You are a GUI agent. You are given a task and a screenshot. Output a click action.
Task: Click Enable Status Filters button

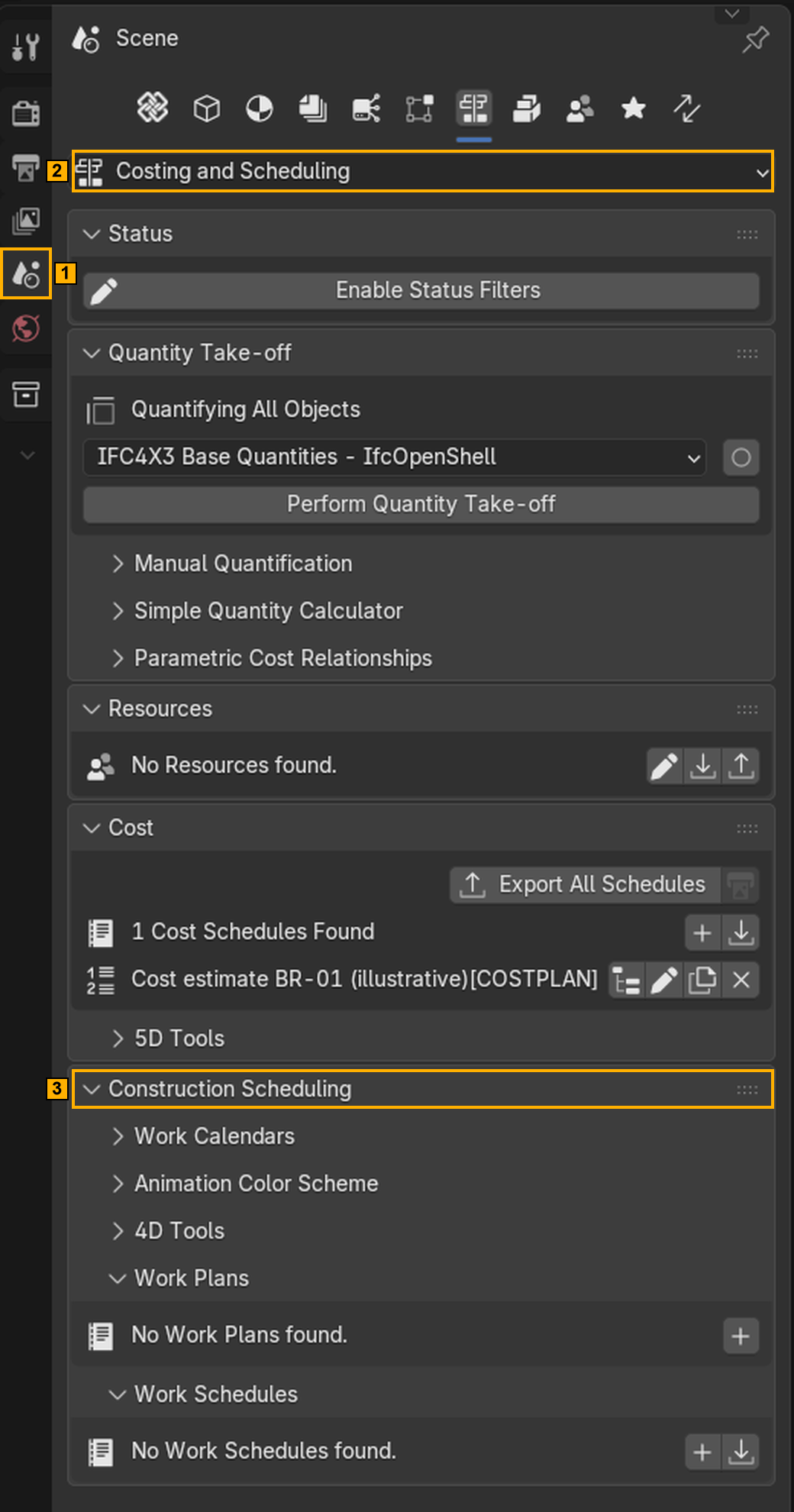(x=421, y=290)
